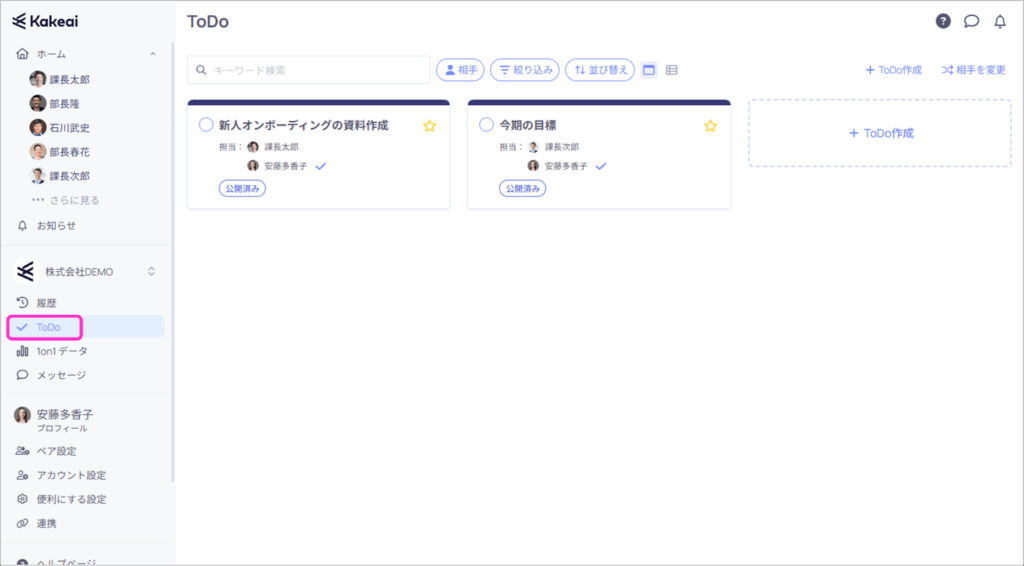This screenshot has width=1024, height=566.
Task: Click the ToDo作成 link in top right
Action: pyautogui.click(x=893, y=70)
